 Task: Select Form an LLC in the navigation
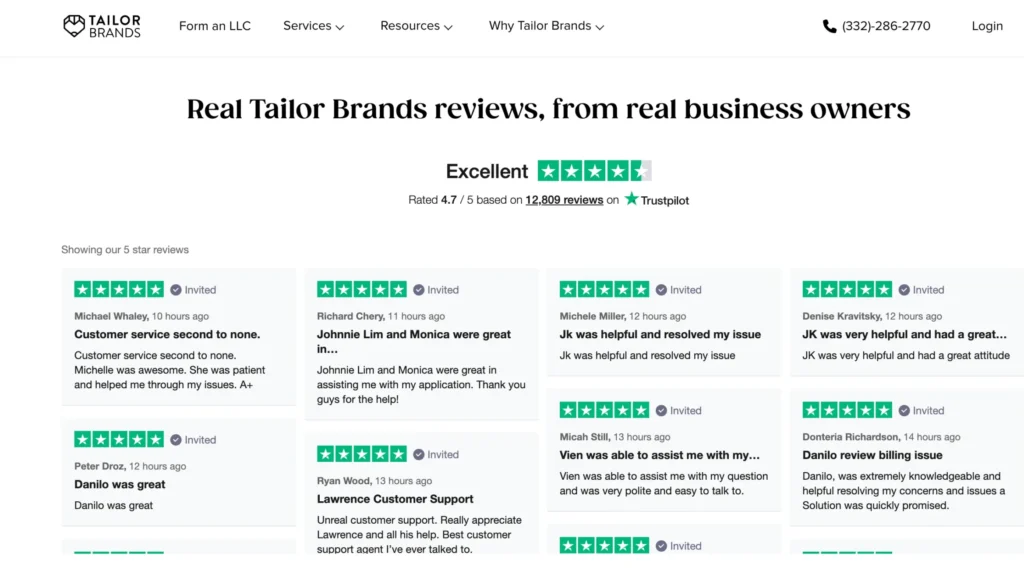click(x=214, y=26)
